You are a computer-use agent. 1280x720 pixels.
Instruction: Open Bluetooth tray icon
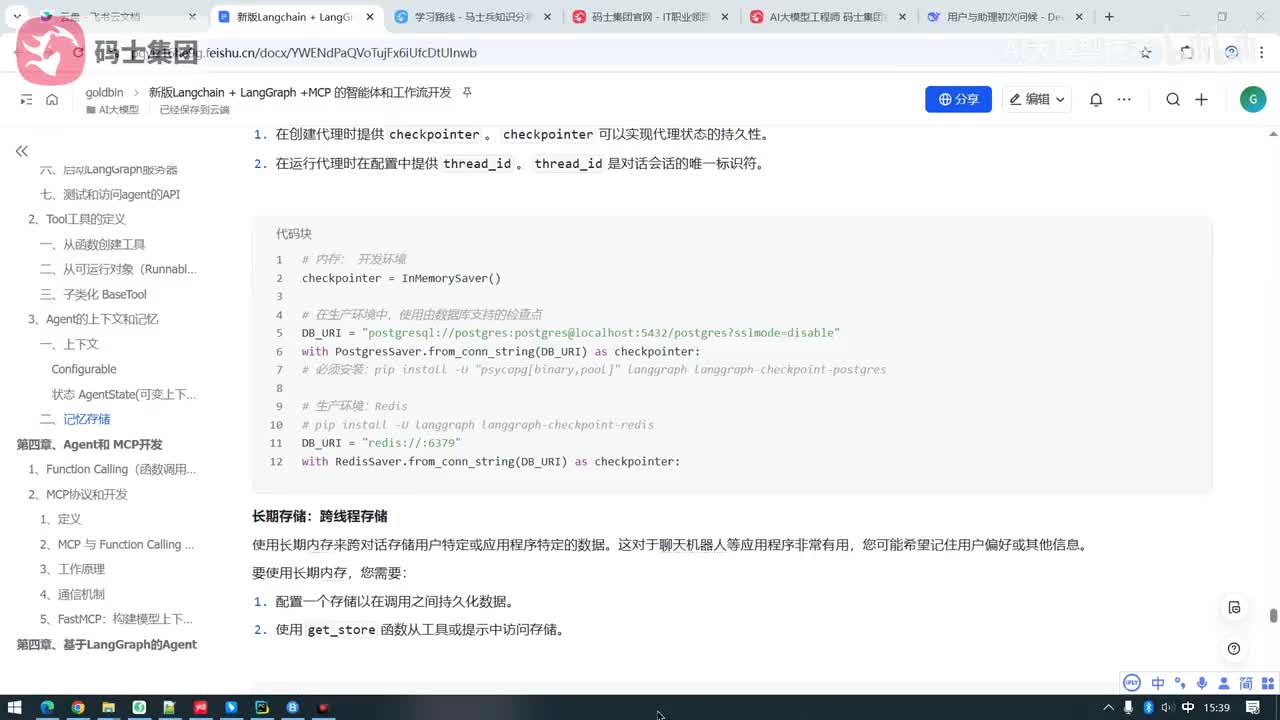pos(1149,708)
